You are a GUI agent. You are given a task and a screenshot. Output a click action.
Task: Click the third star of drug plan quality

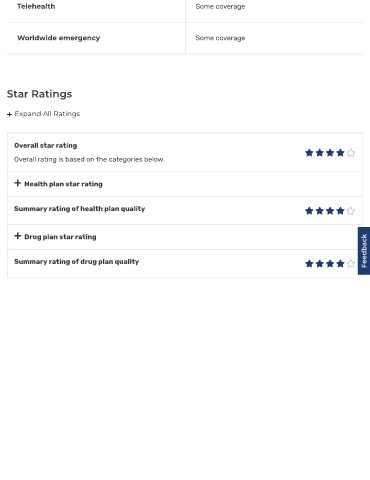[x=330, y=264]
